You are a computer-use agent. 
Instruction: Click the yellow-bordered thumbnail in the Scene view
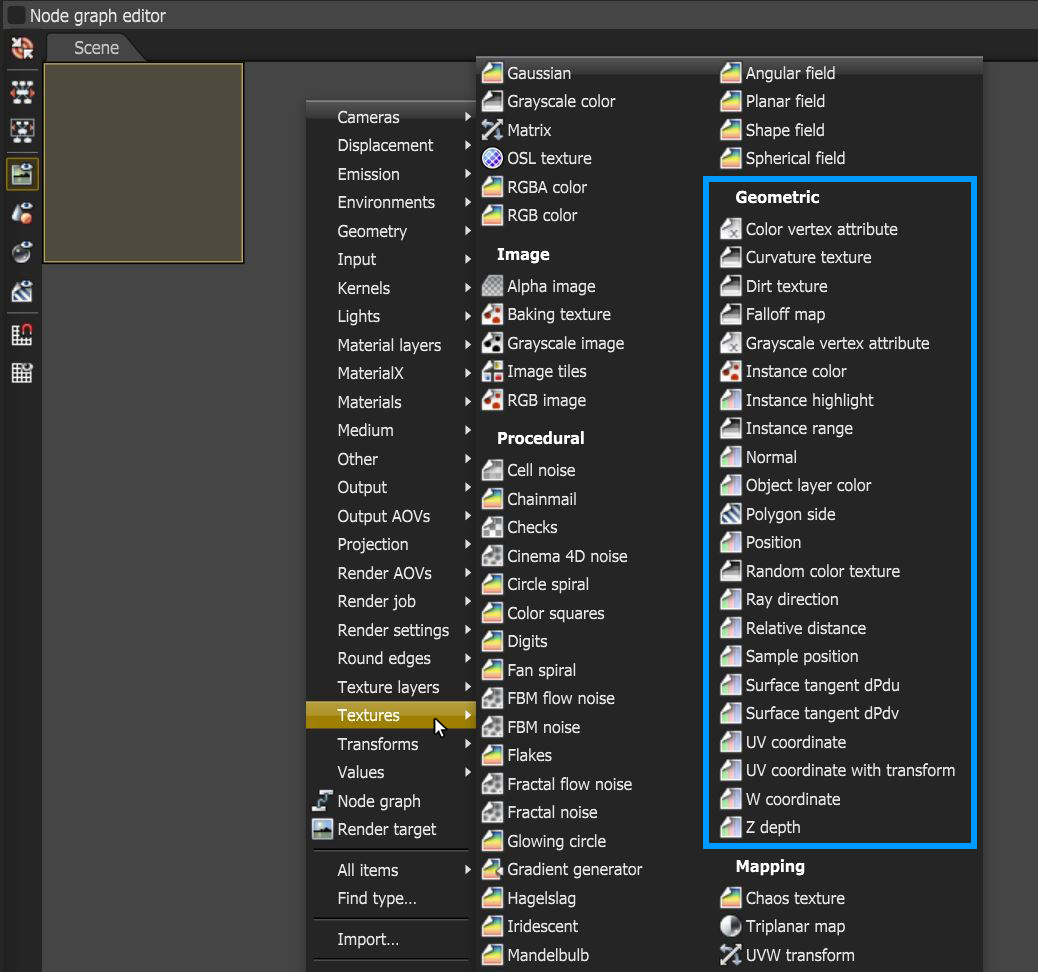pos(144,163)
